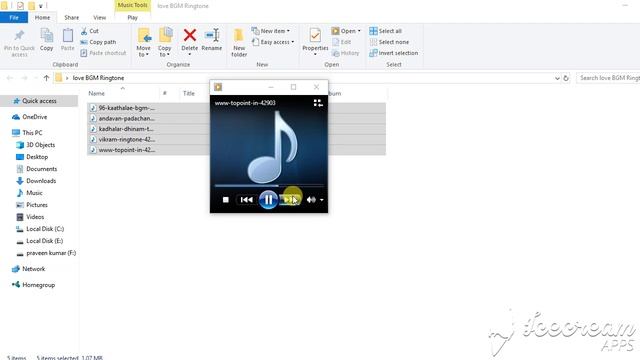Click the Paste ribbon icon
This screenshot has height=360, width=640.
[68, 40]
